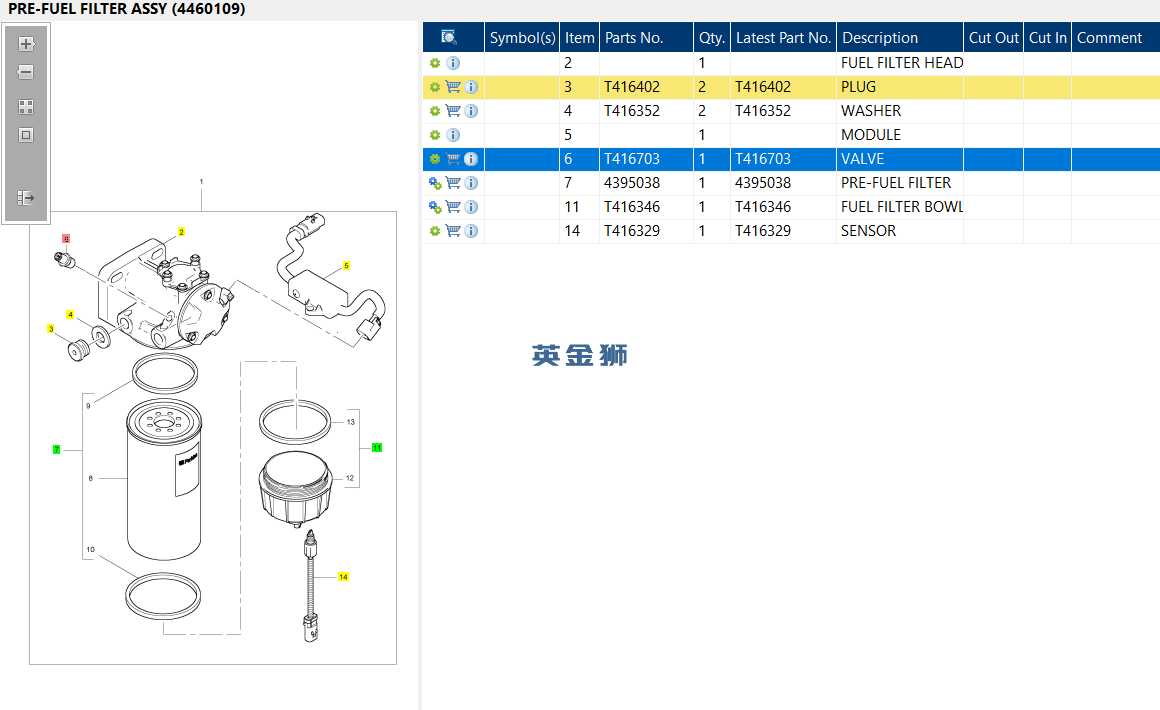Add SENSOR T416329 to cart
The image size is (1160, 710).
coord(453,231)
